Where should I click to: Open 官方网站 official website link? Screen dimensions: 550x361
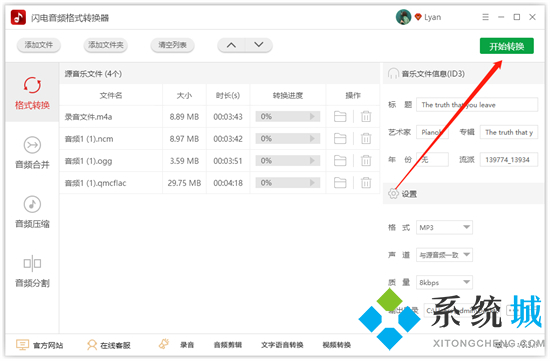48,345
